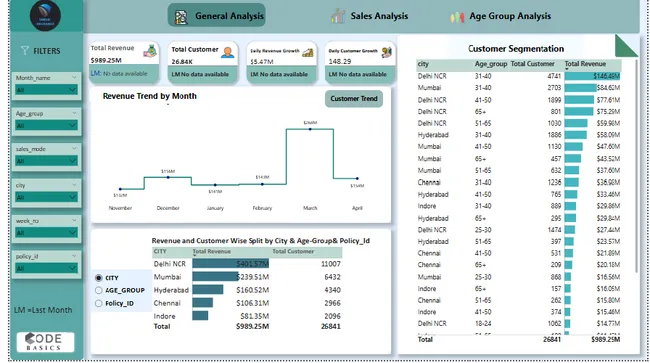This screenshot has height=363, width=650.
Task: Click the February axis label
Action: pos(262,208)
